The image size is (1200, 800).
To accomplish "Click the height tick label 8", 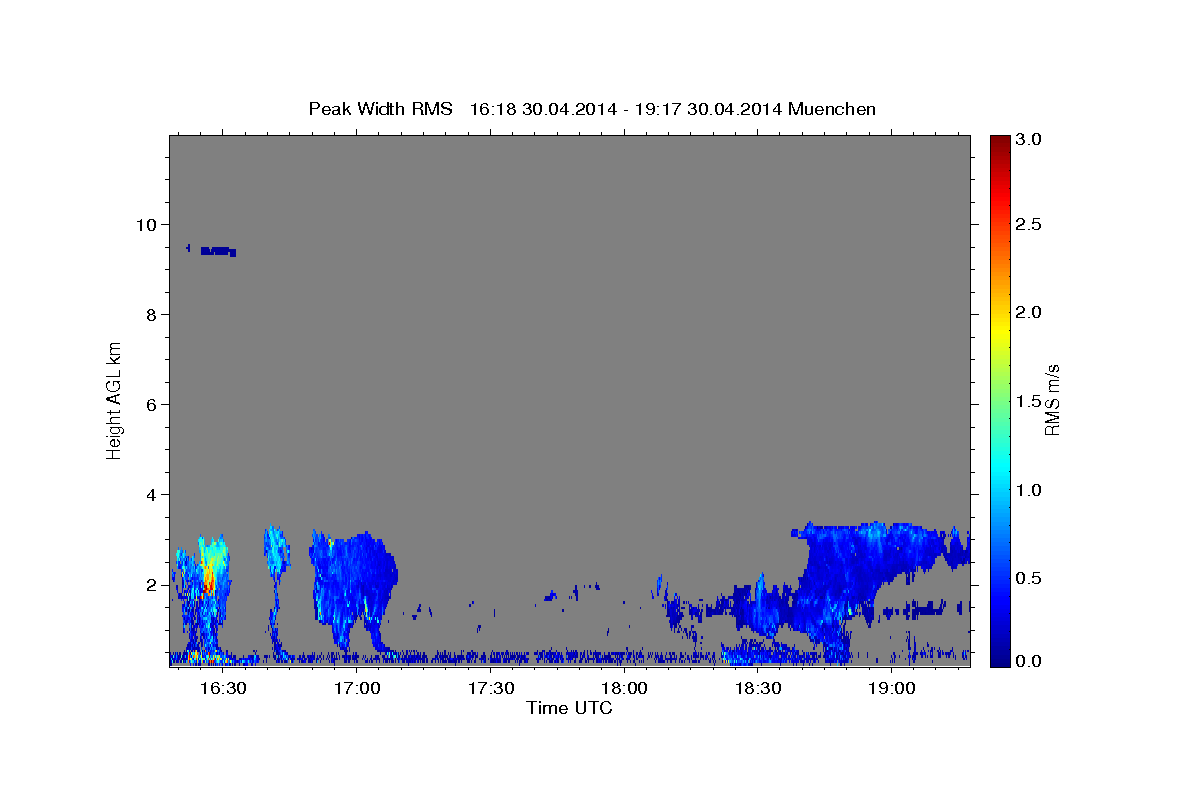I will (153, 314).
